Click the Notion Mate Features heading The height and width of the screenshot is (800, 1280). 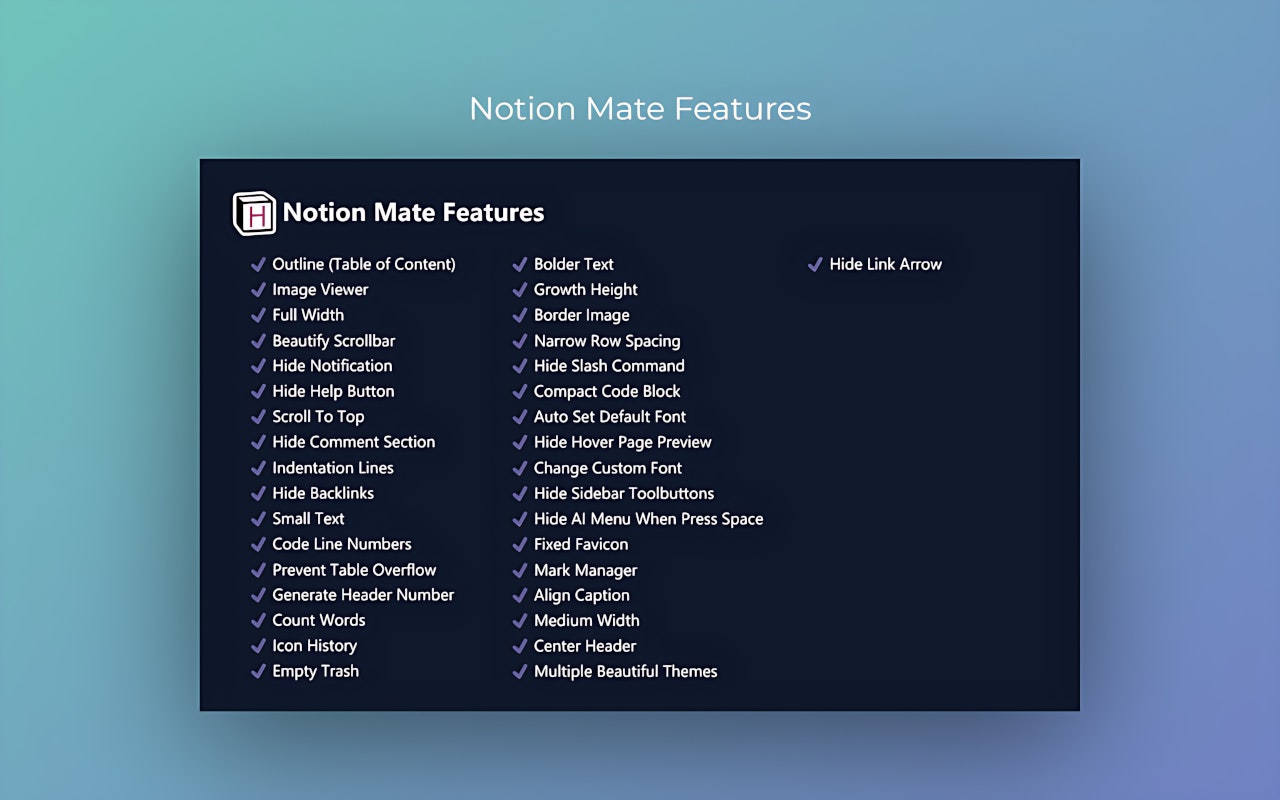(x=412, y=212)
